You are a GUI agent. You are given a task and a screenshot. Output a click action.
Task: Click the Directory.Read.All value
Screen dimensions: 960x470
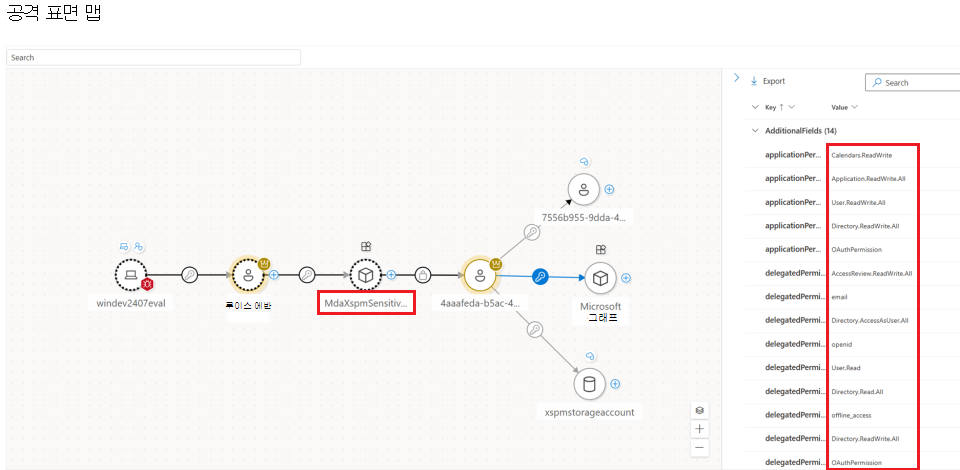[x=857, y=391]
